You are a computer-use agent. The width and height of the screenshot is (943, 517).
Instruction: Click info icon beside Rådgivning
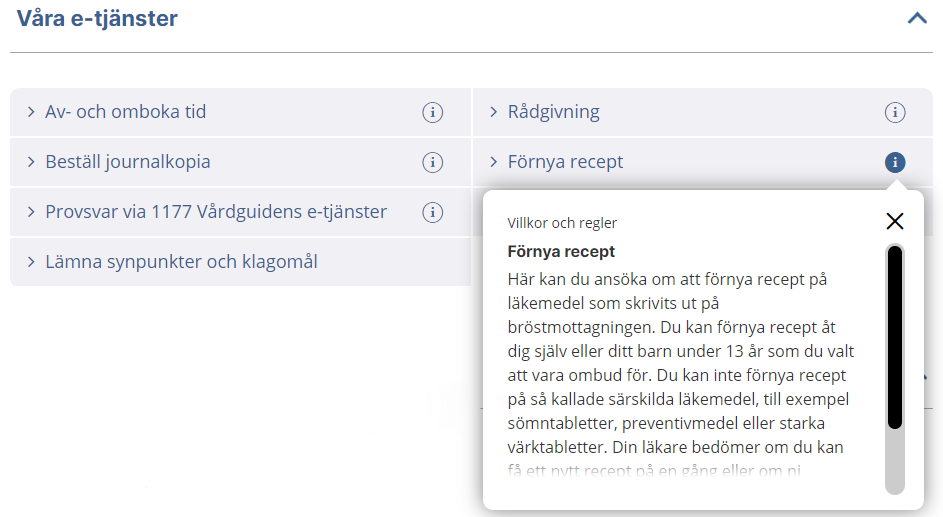pos(895,112)
